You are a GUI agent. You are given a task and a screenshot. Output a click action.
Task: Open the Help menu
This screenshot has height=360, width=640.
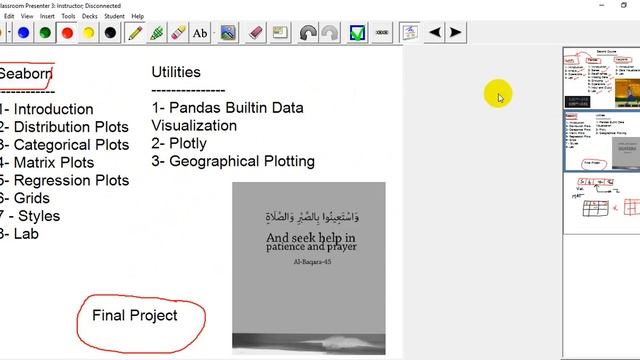point(138,16)
